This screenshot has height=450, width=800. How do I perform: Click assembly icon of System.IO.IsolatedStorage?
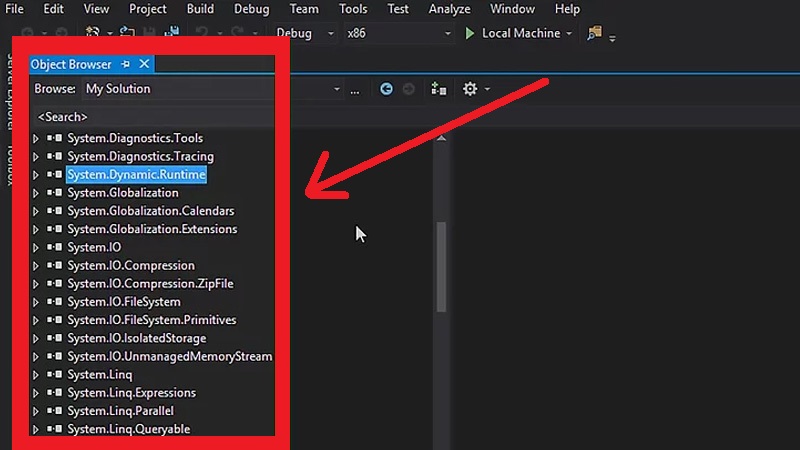55,338
